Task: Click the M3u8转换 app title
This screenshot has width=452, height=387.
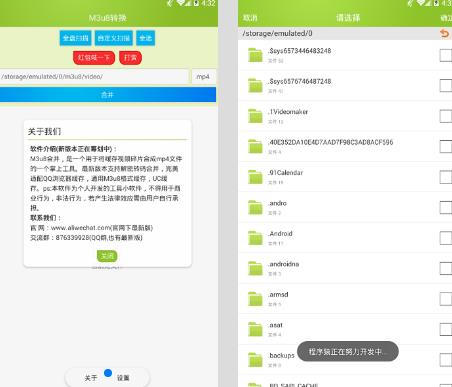Action: pos(107,18)
